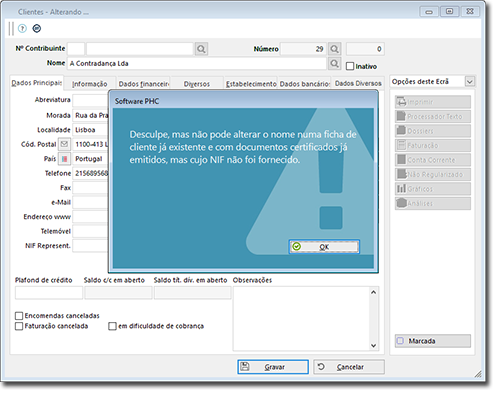This screenshot has height=394, width=496.
Task: Open the Conta Corrente option
Action: (433, 160)
